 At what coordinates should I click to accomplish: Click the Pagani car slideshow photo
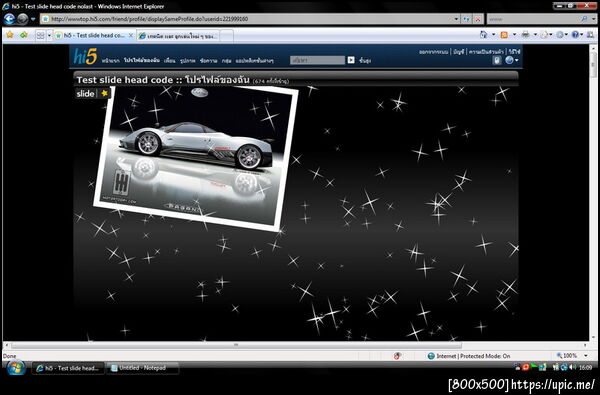(x=196, y=158)
